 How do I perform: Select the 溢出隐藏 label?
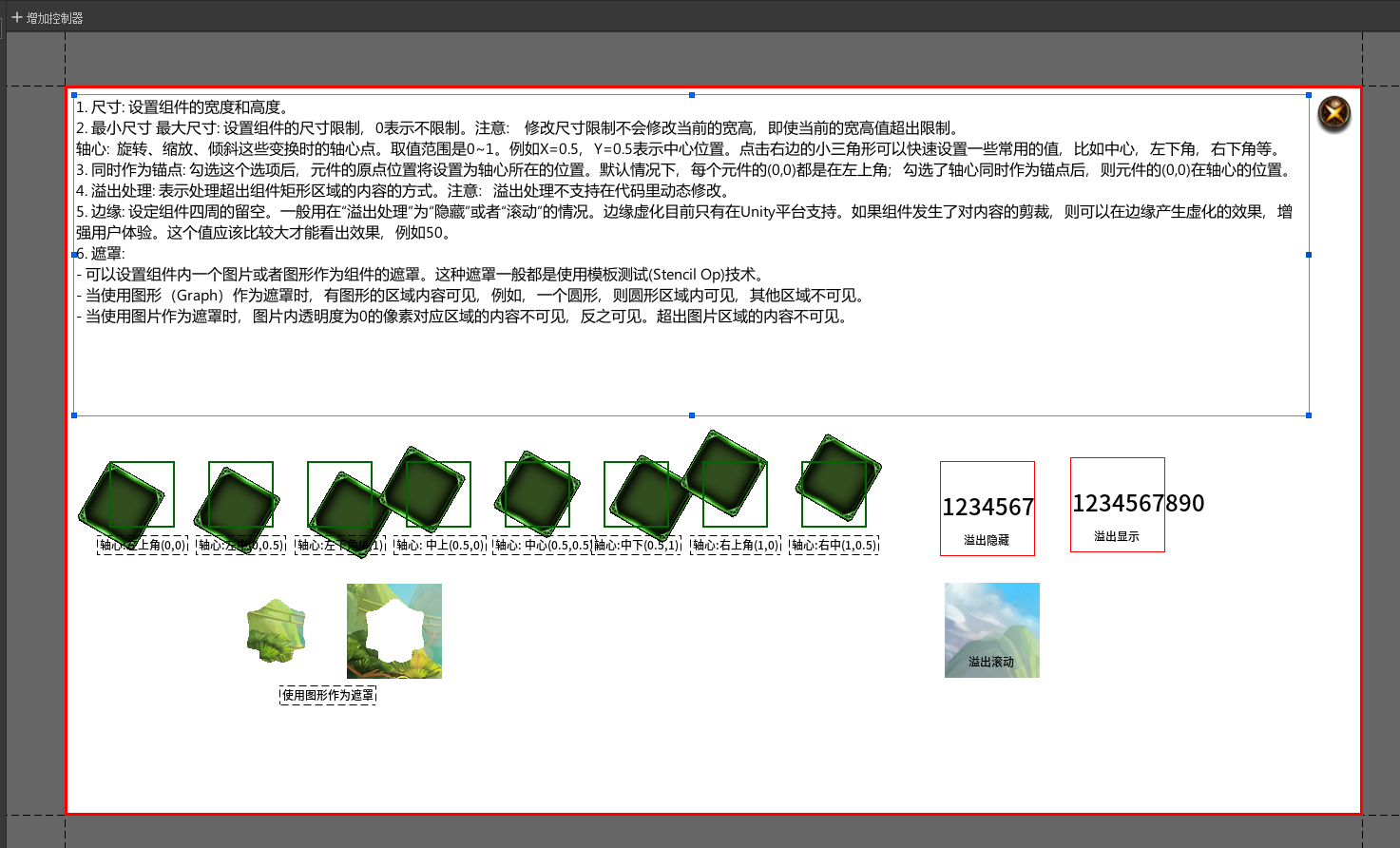[987, 540]
